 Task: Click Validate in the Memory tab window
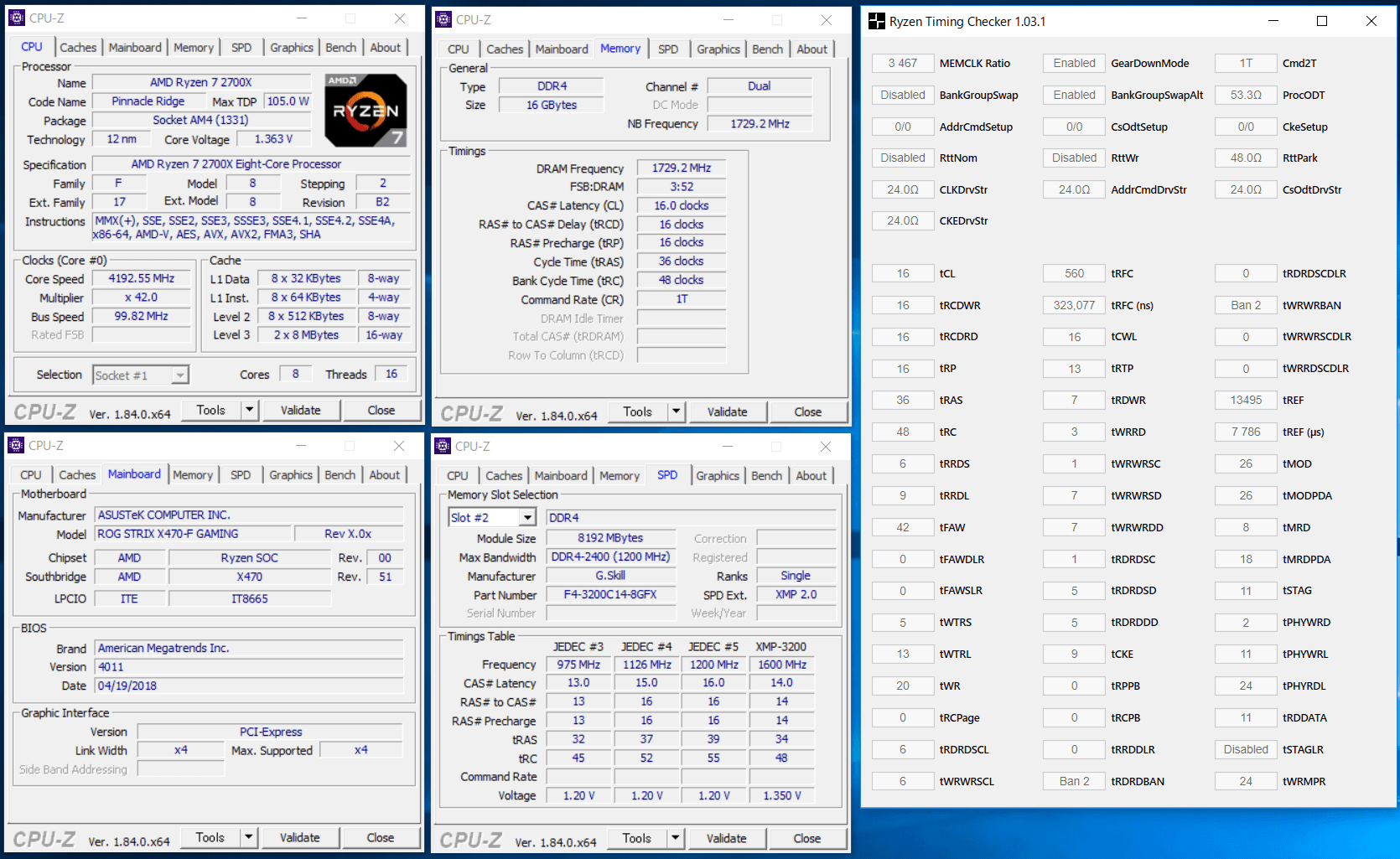(728, 411)
